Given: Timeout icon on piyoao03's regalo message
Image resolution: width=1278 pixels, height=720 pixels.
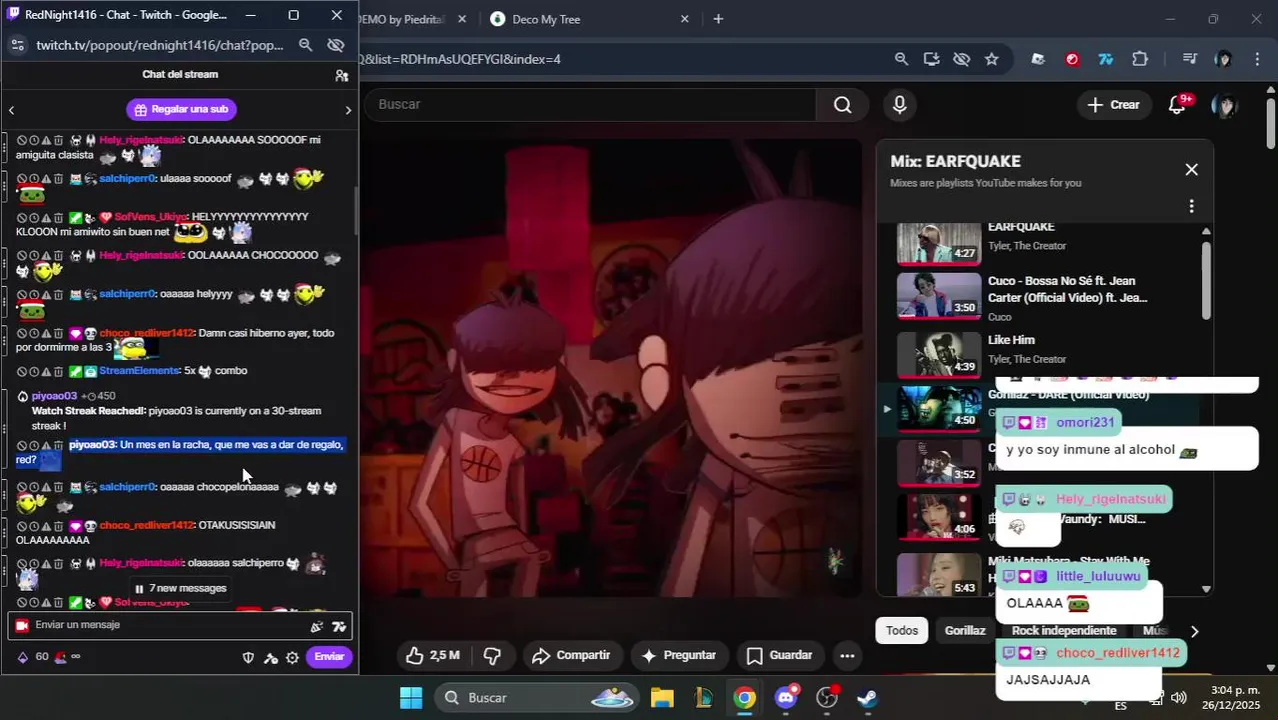Looking at the screenshot, I should coord(33,445).
